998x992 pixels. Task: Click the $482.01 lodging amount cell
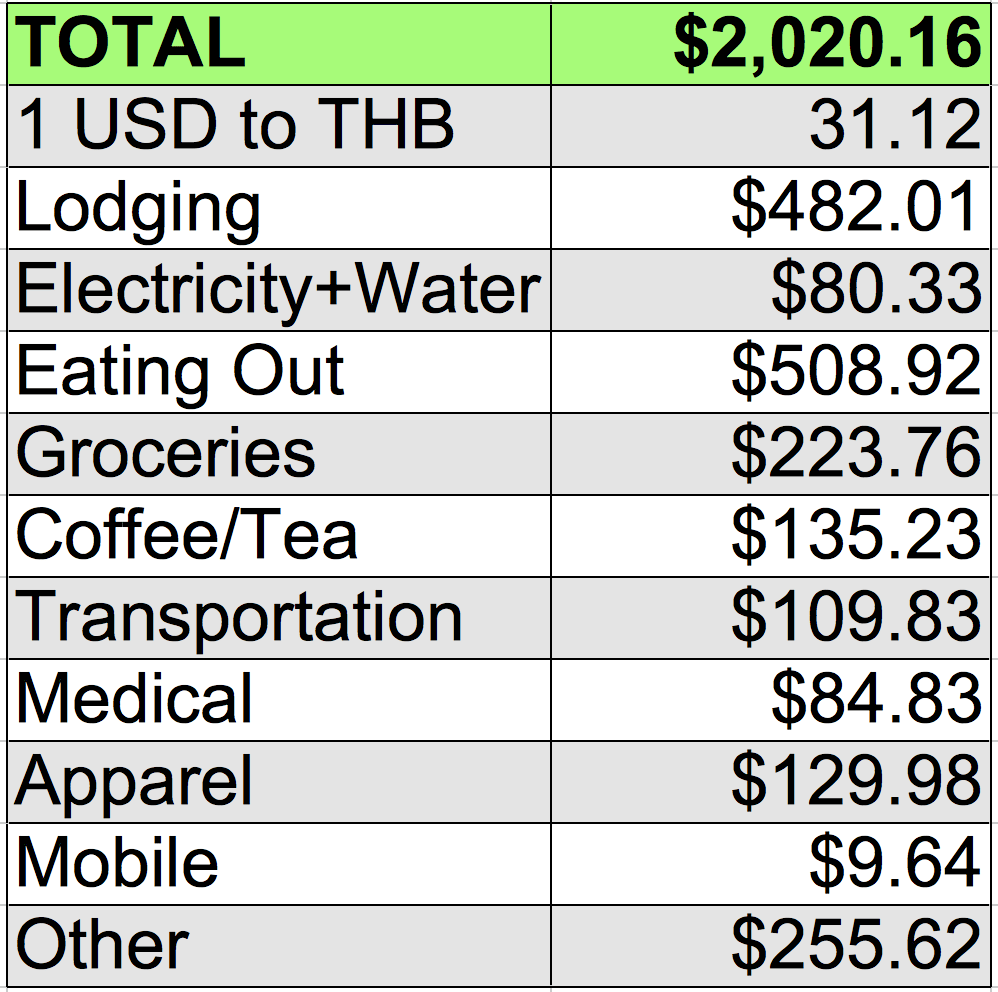[768, 208]
